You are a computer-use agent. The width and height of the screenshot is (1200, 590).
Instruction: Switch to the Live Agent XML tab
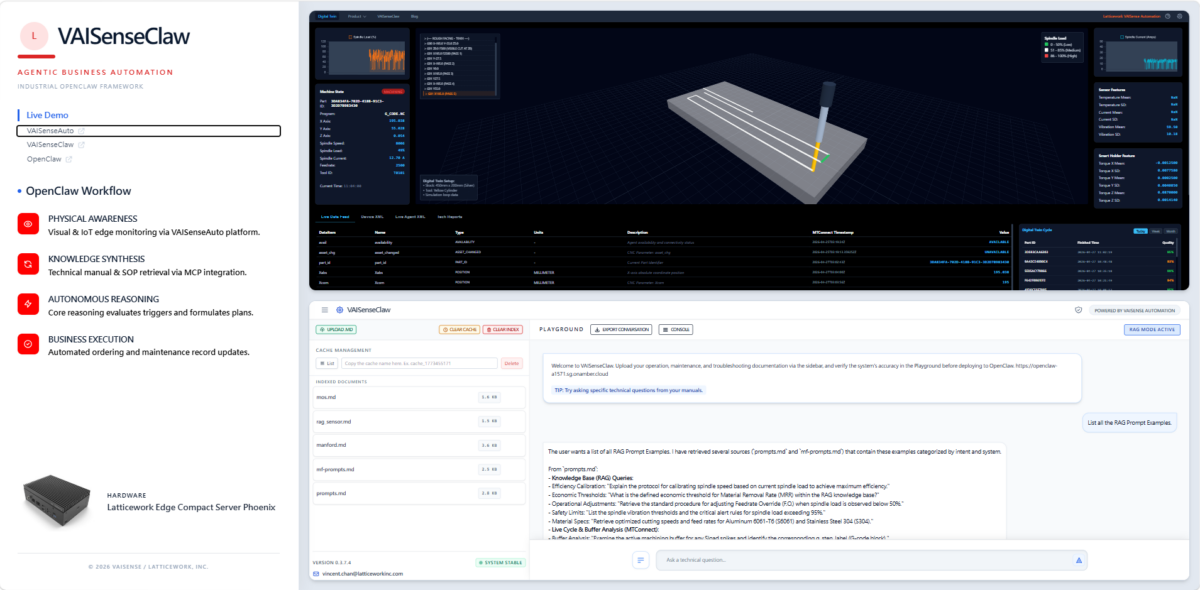(411, 217)
